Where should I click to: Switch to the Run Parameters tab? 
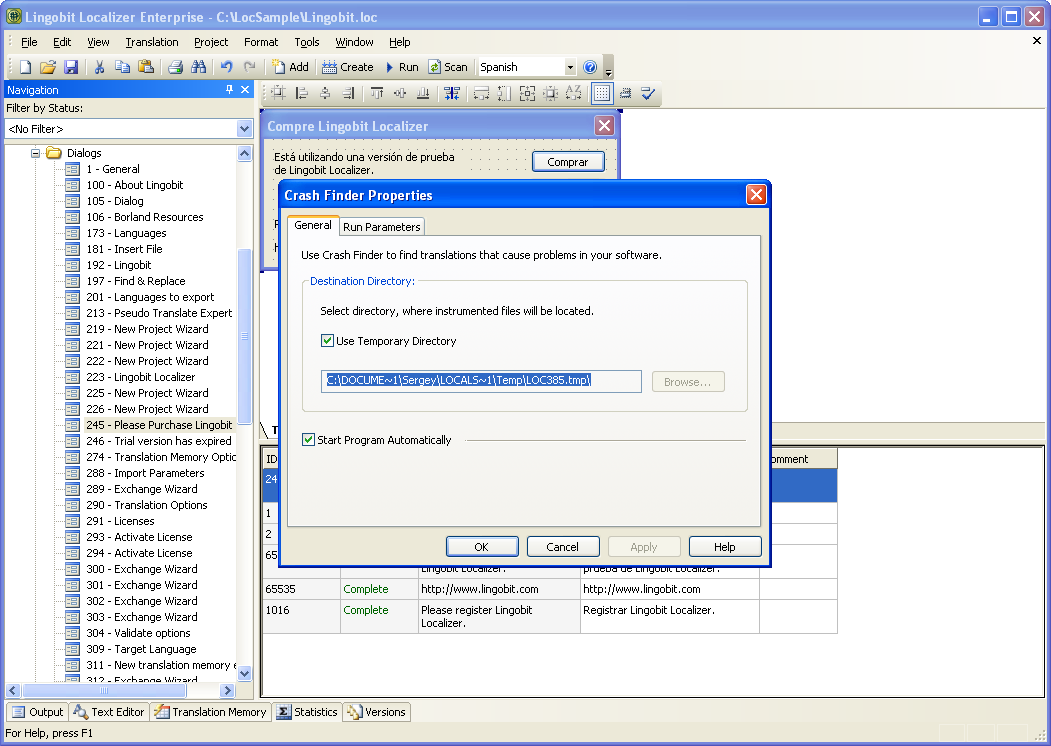pos(382,227)
